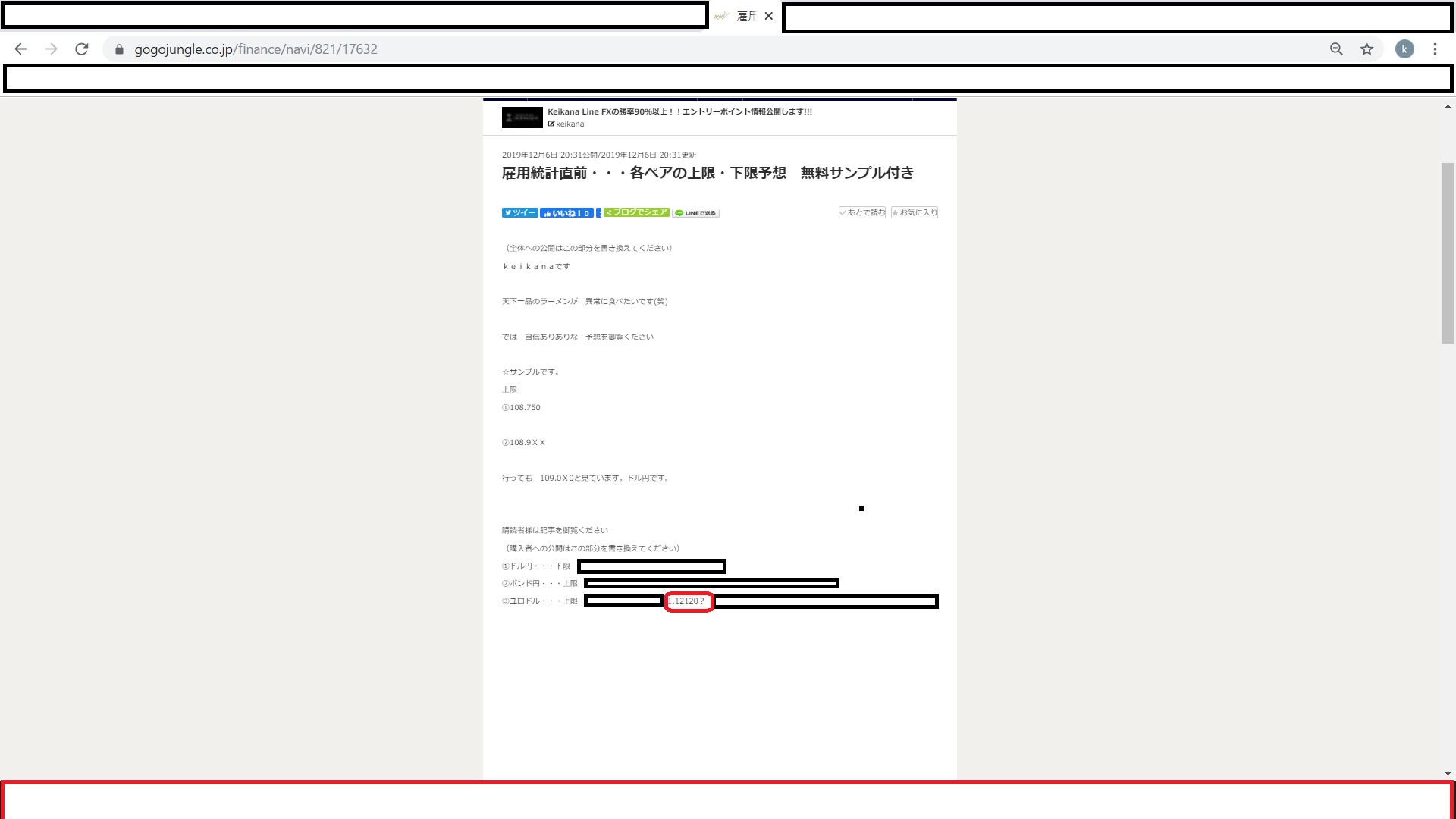Open the zoom magnifier in address bar
Screen dimensions: 1456x819
pyautogui.click(x=1336, y=49)
